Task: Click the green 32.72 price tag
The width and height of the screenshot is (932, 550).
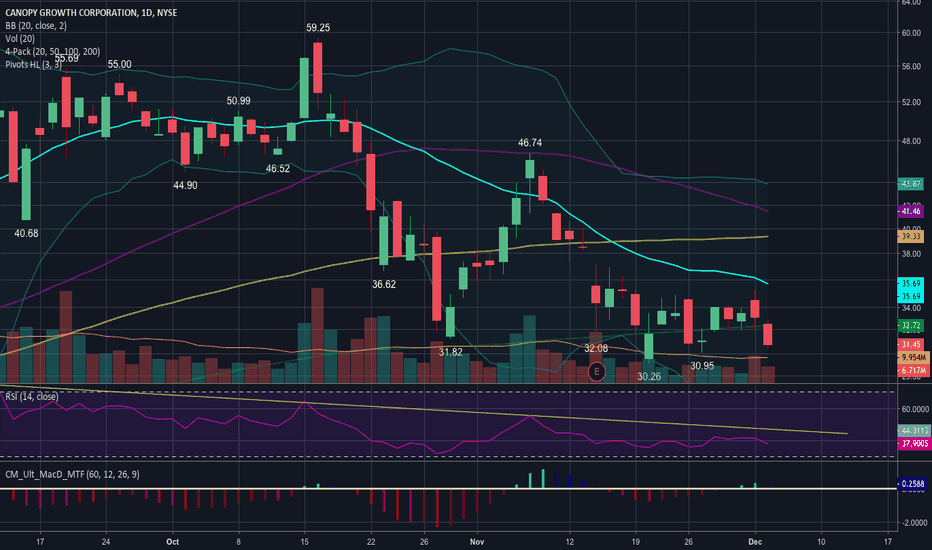Action: [910, 325]
